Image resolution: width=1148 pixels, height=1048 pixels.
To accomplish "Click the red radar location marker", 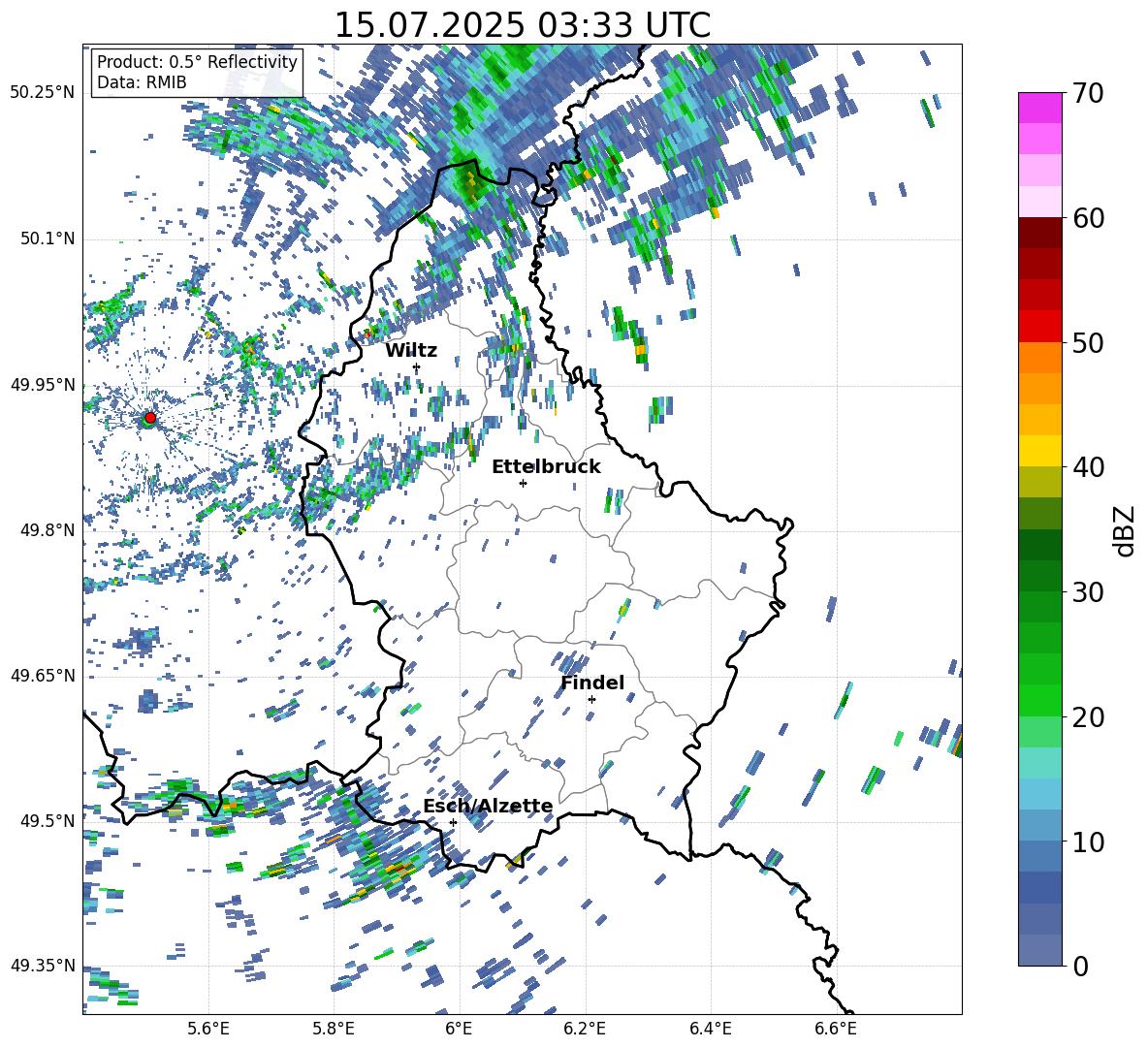I will tap(150, 418).
